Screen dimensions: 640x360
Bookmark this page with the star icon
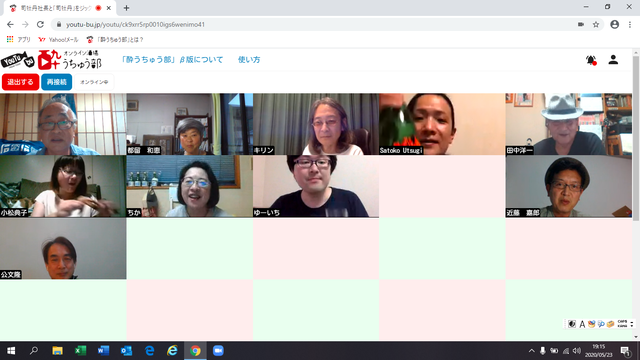[x=596, y=24]
